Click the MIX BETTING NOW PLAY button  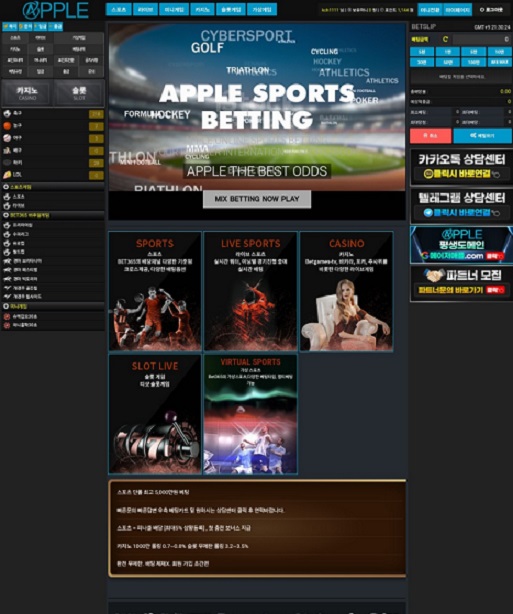click(257, 199)
